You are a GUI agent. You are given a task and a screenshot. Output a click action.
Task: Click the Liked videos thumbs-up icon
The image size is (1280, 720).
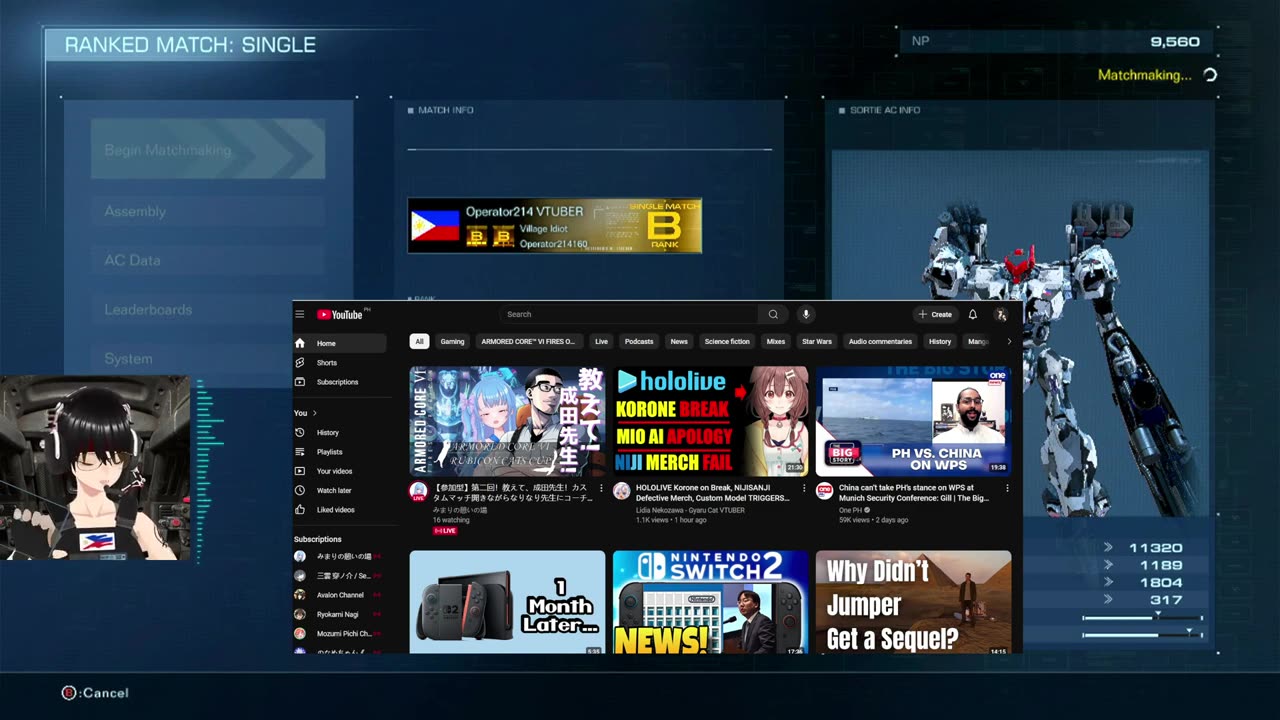point(300,509)
